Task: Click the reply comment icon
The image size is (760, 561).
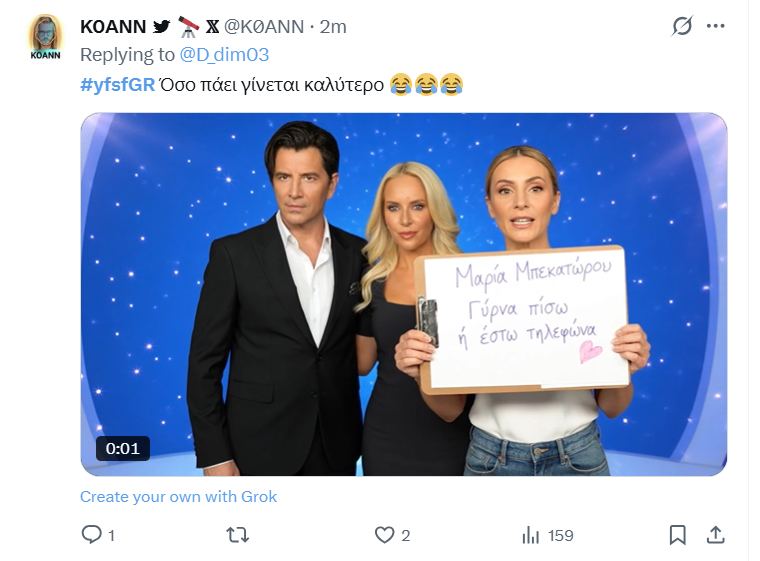Action: point(92,536)
